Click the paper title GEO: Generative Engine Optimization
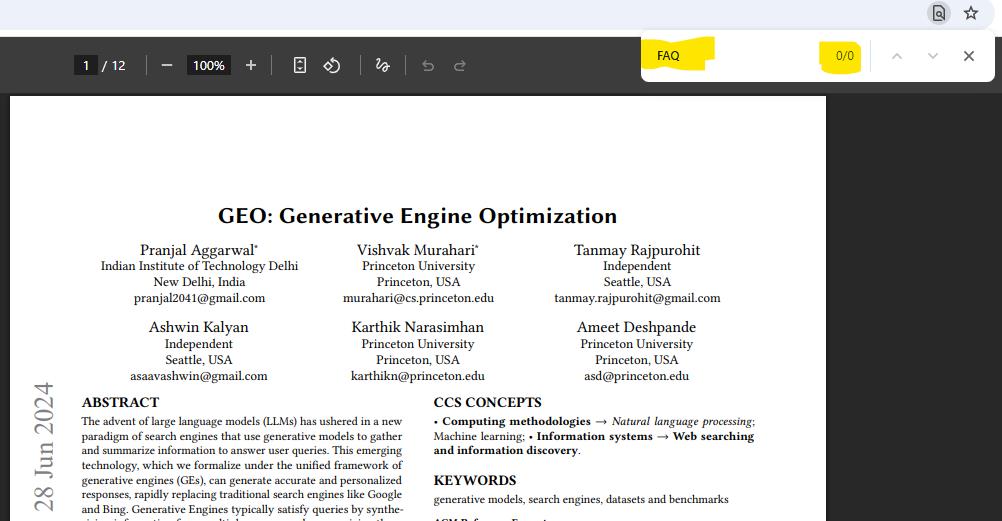The width and height of the screenshot is (1002, 521). [x=417, y=216]
